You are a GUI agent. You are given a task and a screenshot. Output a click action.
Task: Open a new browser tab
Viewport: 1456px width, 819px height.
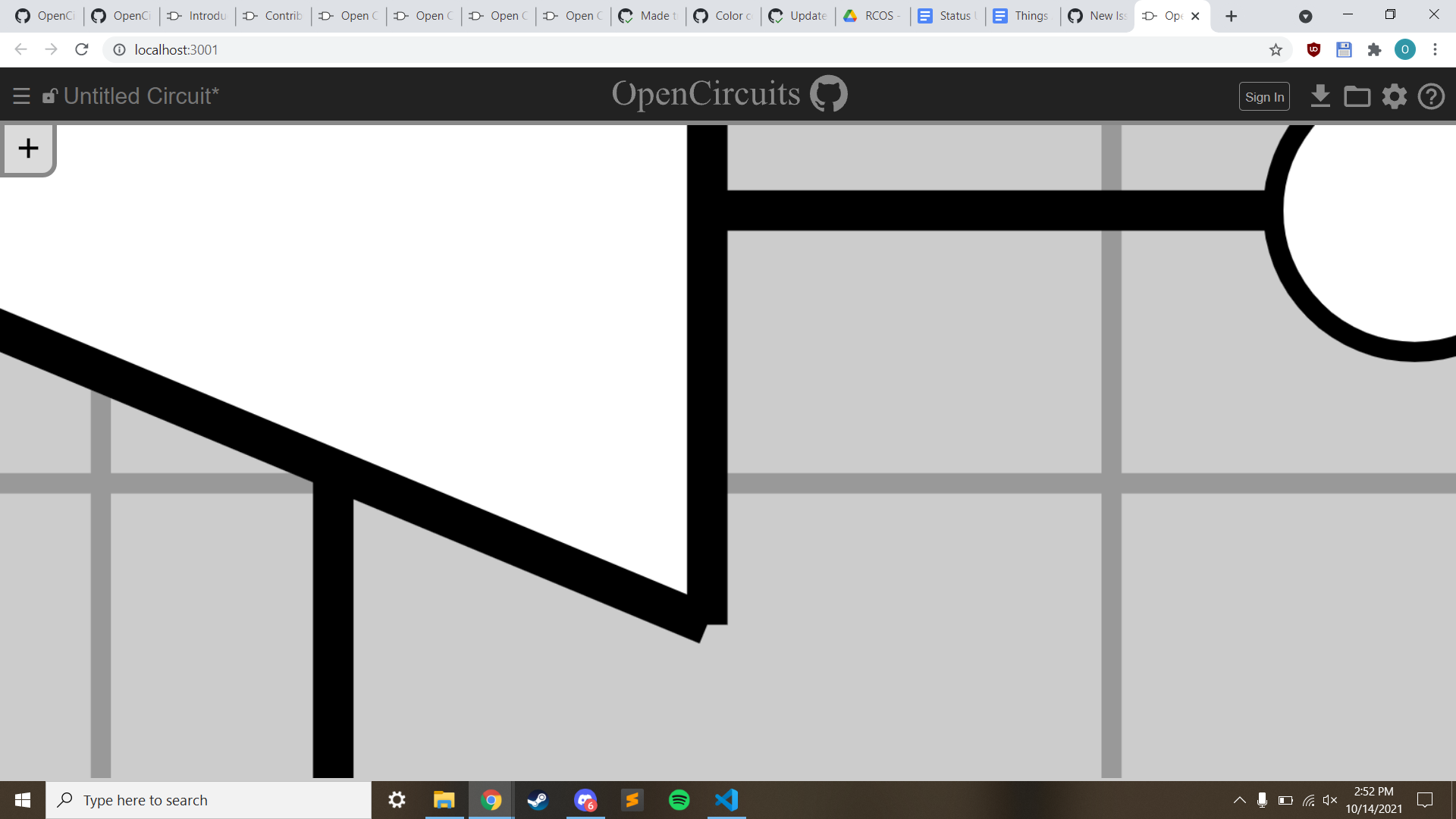pos(1231,16)
